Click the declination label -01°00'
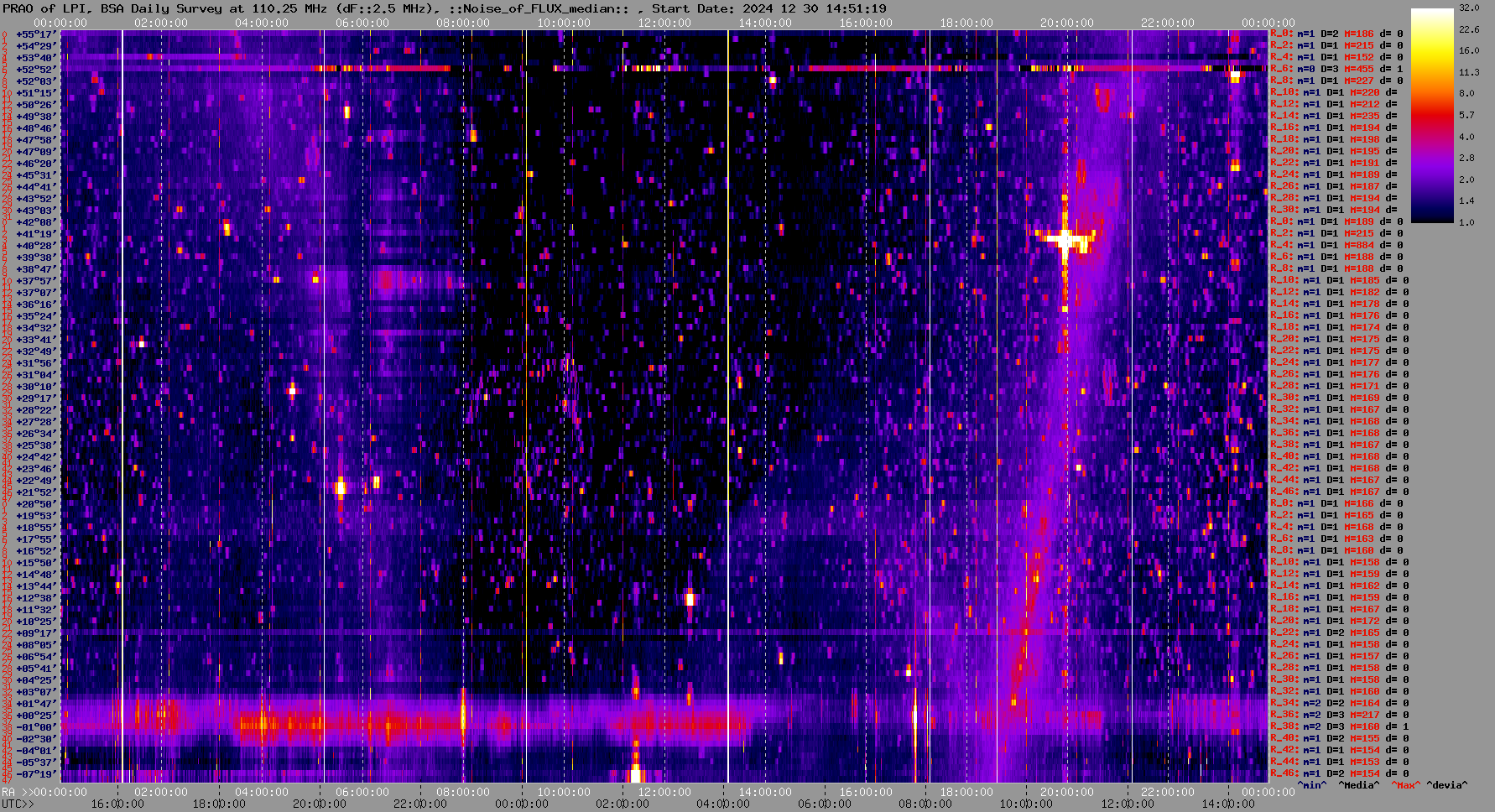 click(x=35, y=726)
